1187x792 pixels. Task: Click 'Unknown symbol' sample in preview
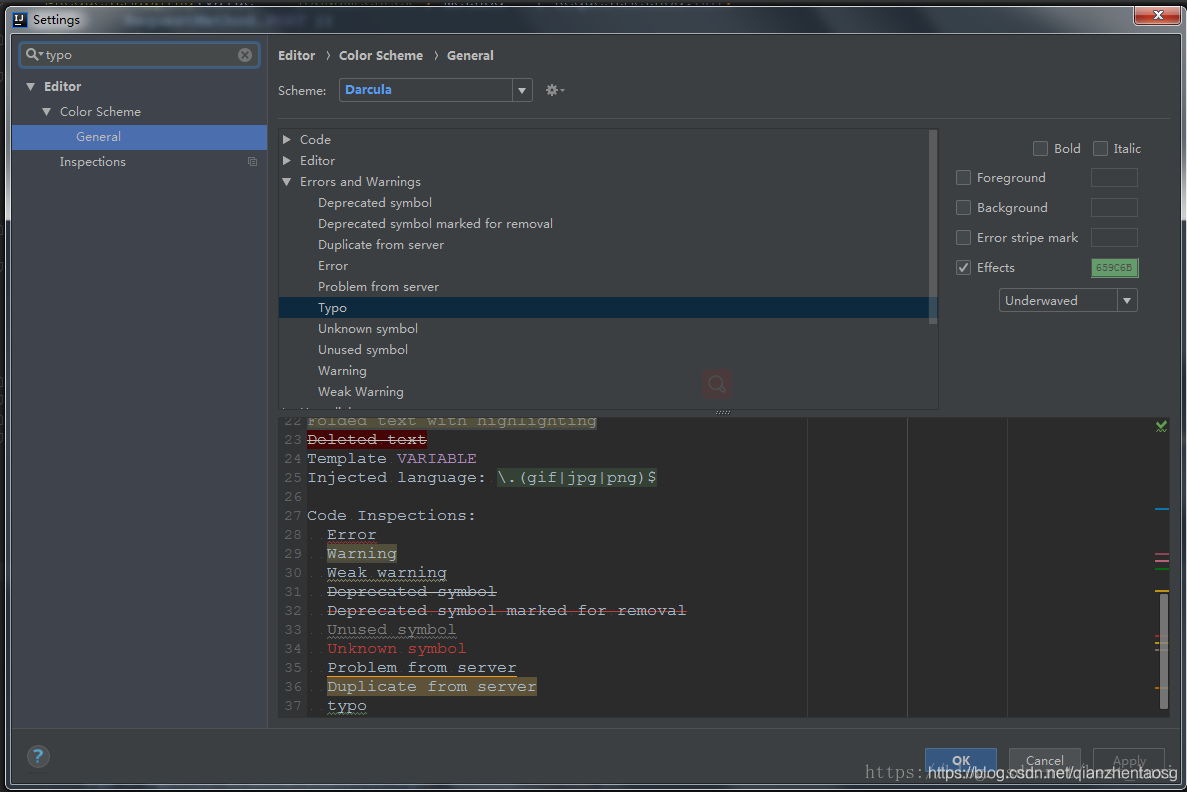(397, 649)
